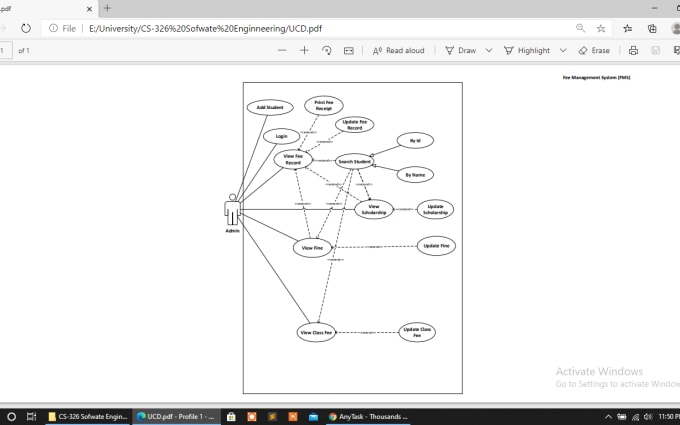Click the View Fee Record use case
Screen dimensions: 680x425
293,159
